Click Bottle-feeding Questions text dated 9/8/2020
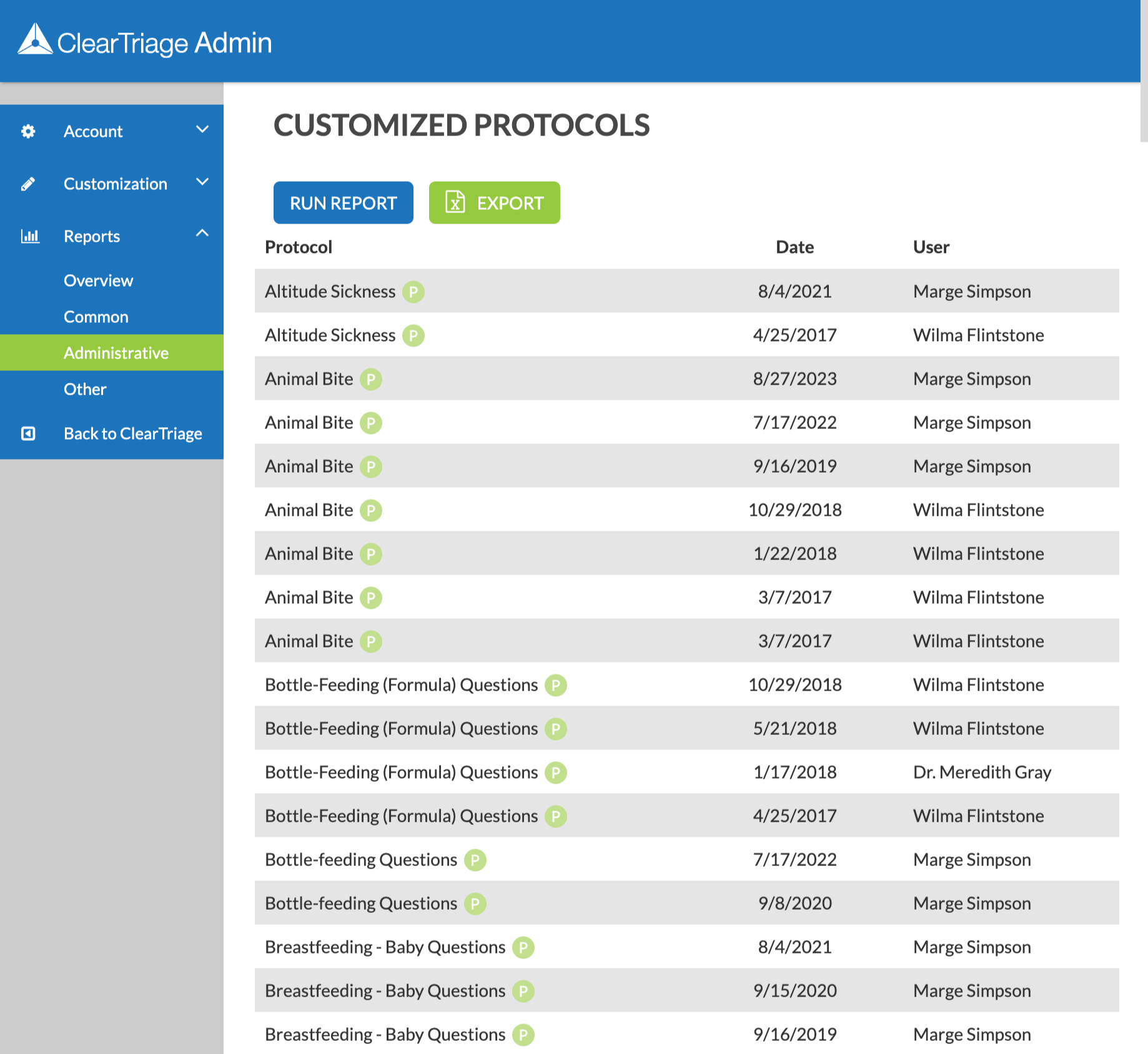 point(361,904)
